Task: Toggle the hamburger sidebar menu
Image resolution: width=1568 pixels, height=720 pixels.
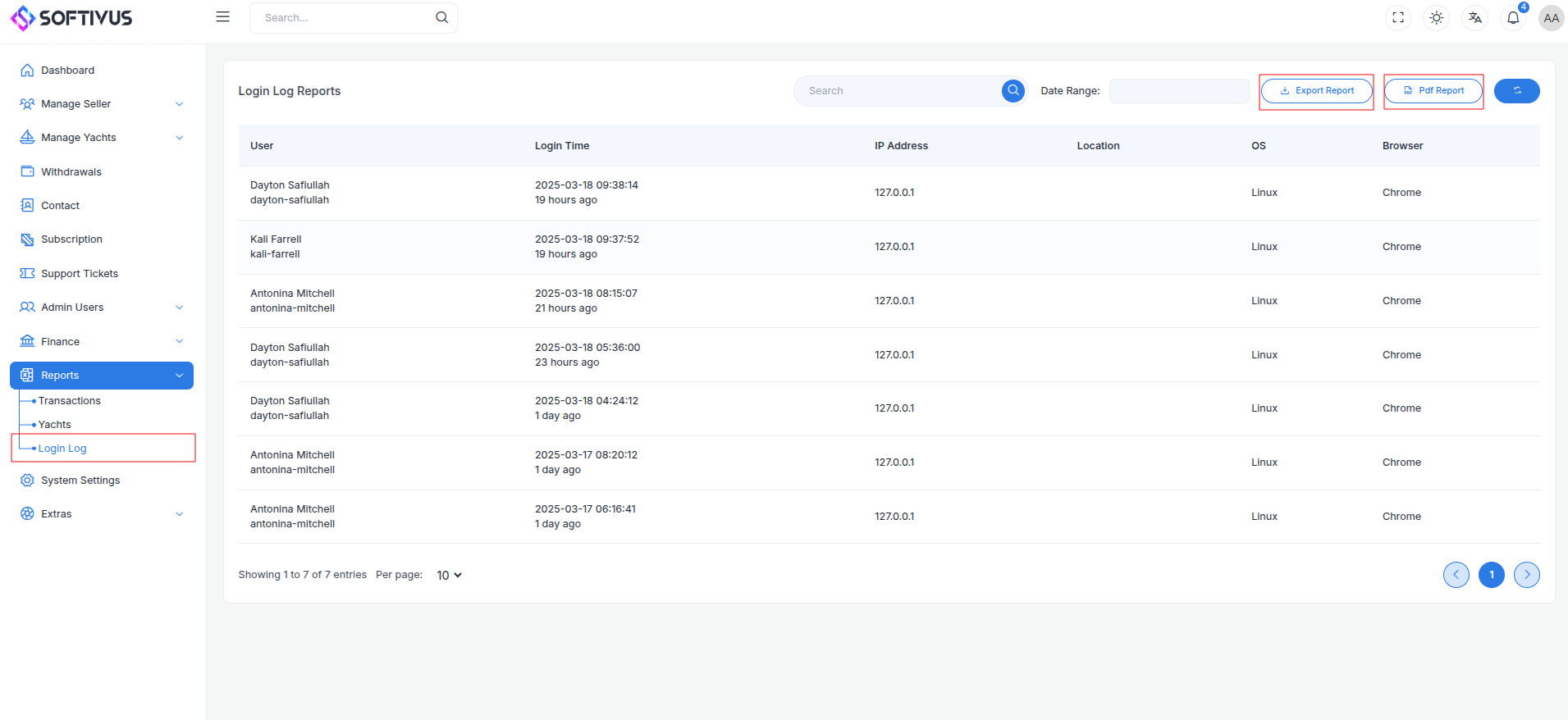Action: point(222,17)
